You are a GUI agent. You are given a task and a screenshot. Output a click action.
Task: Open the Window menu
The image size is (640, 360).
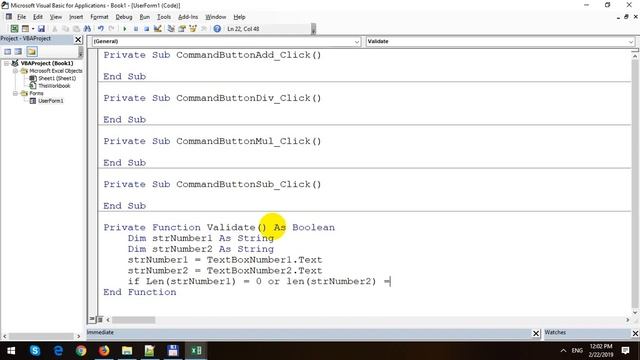[216, 17]
